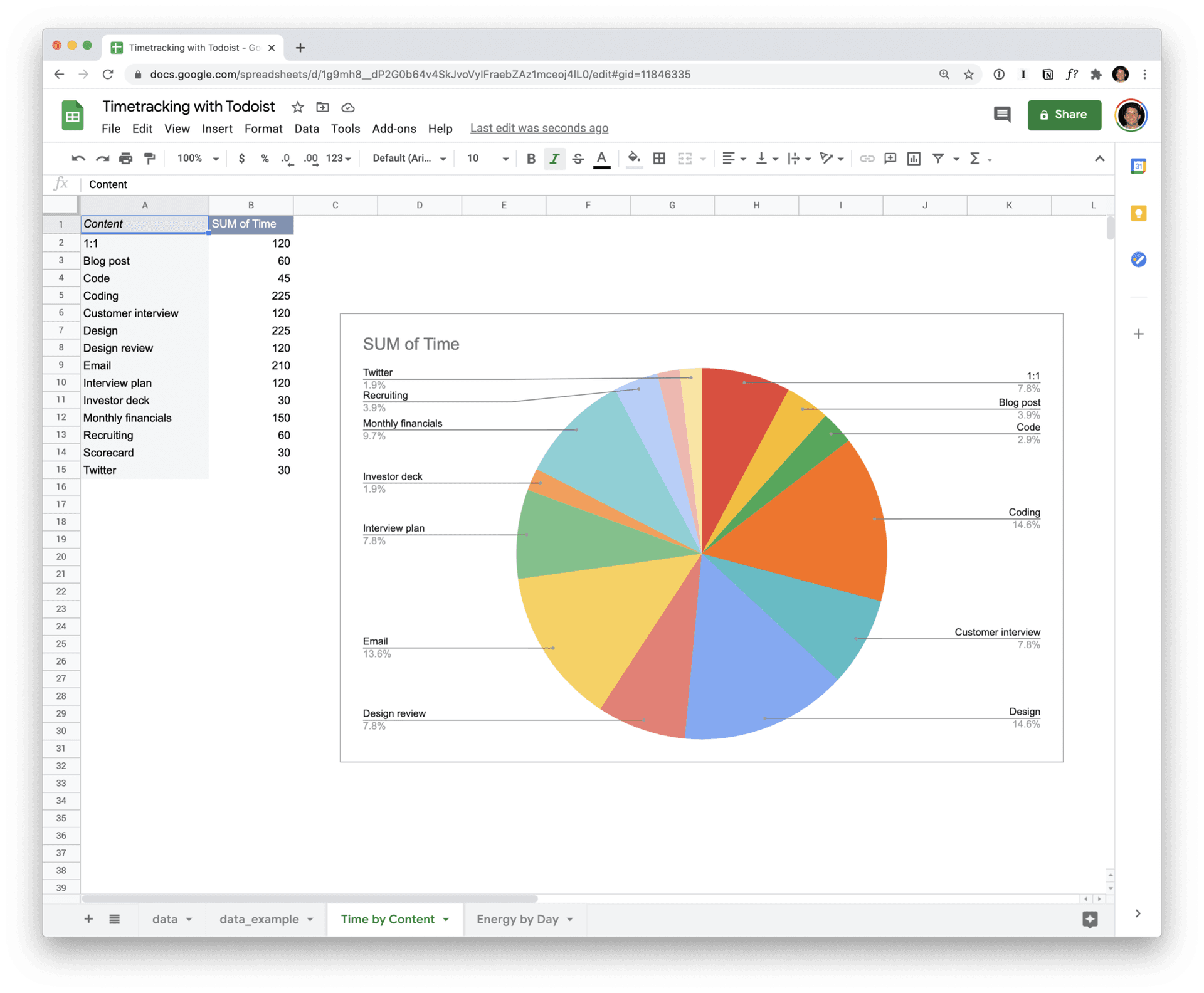Open Time by Content tab dropdown arrow
Image resolution: width=1204 pixels, height=993 pixels.
click(x=446, y=920)
